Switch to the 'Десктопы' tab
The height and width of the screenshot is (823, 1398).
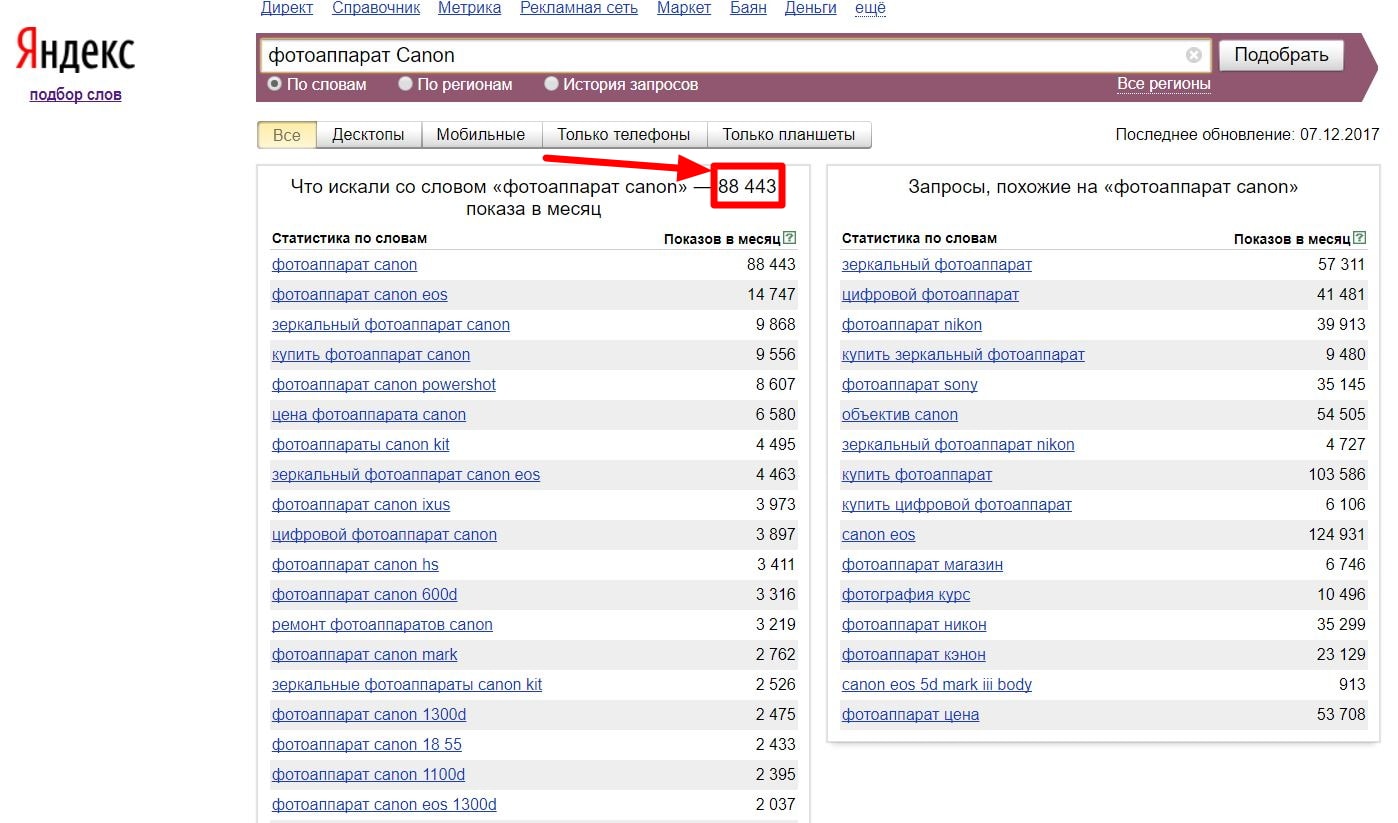point(368,134)
